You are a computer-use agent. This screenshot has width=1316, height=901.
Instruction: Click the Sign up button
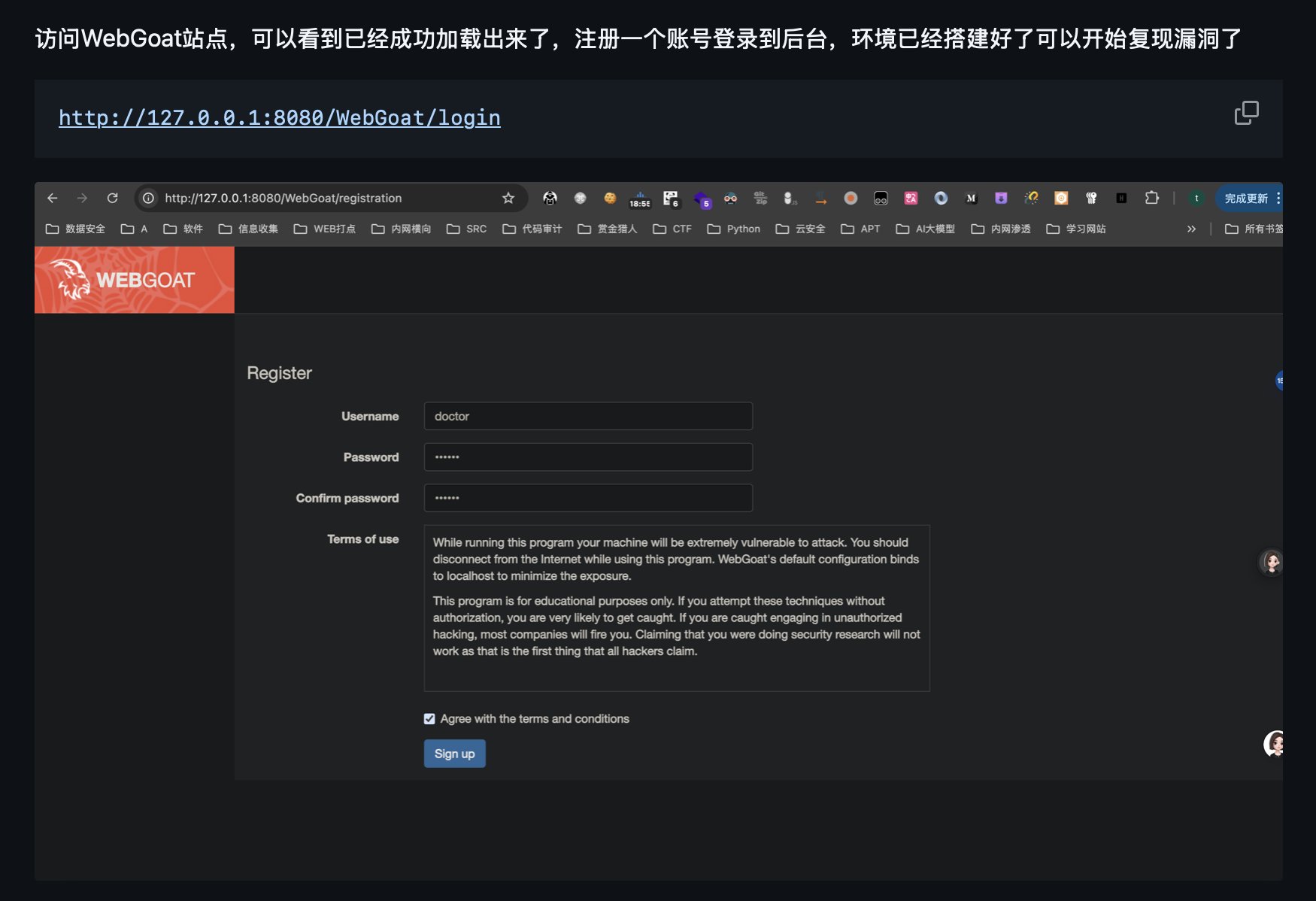454,754
